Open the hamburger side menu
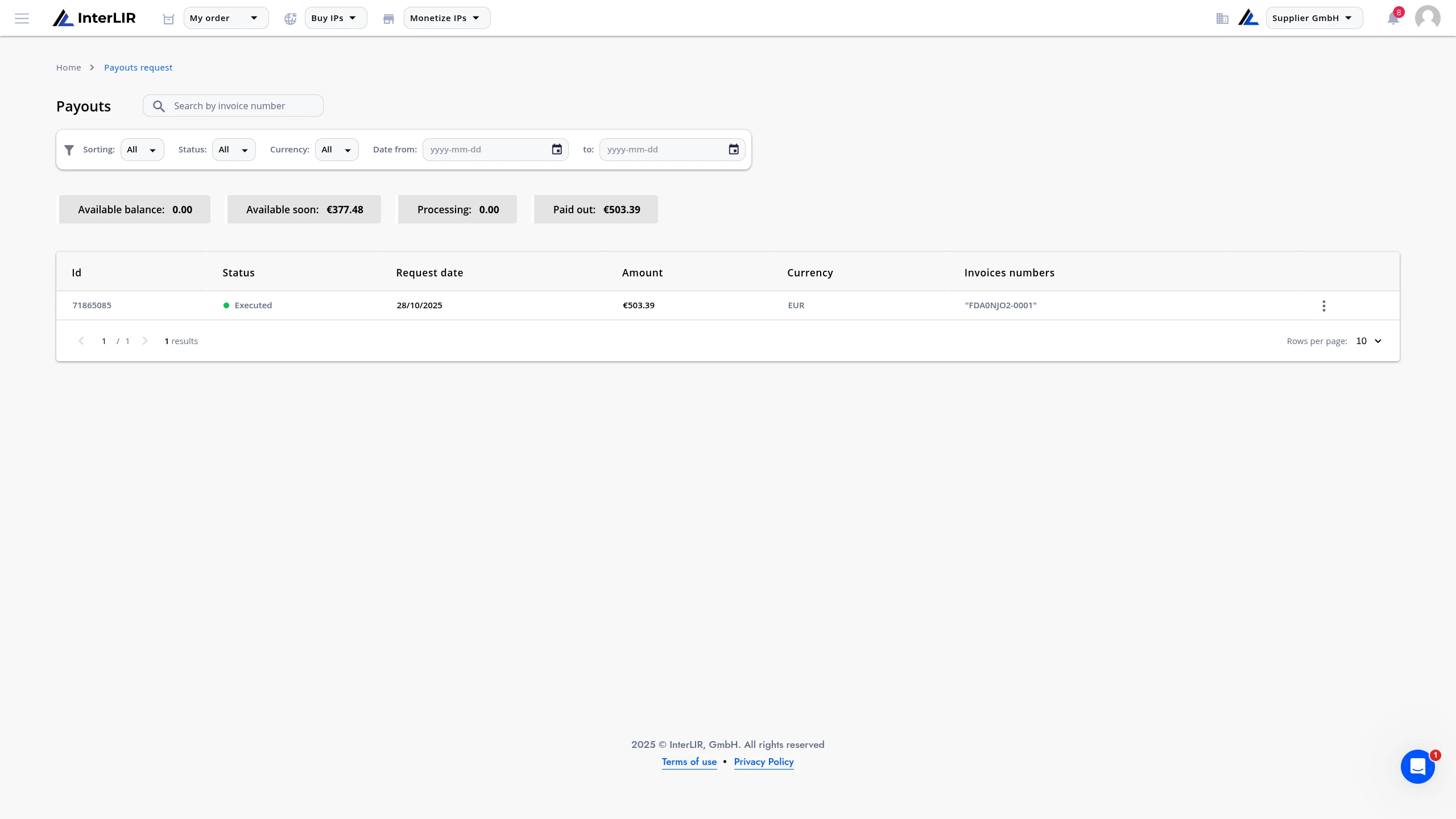The width and height of the screenshot is (1456, 819). 22,18
